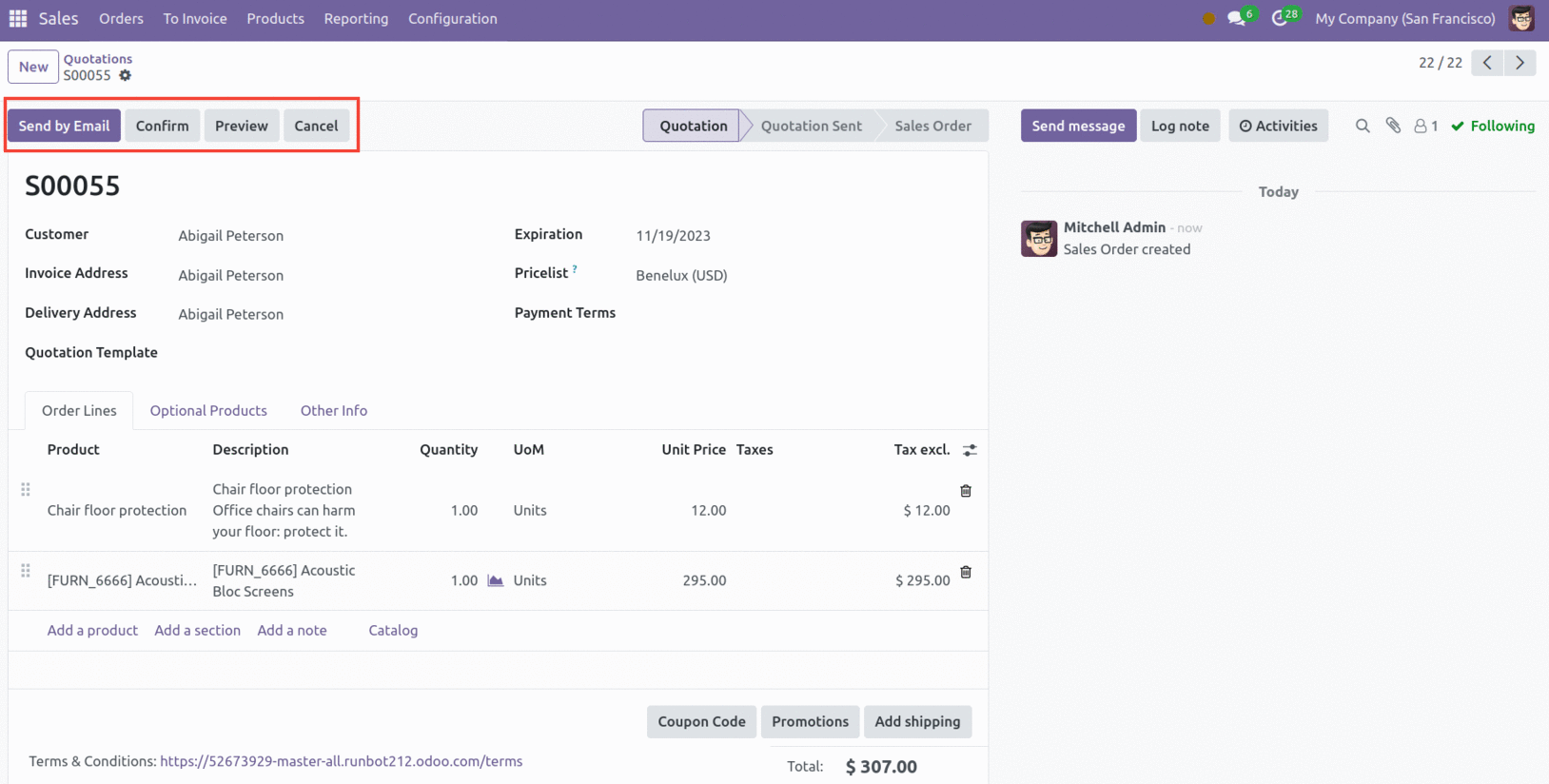1549x784 pixels.
Task: Select the Quotation Sent status stage
Action: pyautogui.click(x=811, y=126)
